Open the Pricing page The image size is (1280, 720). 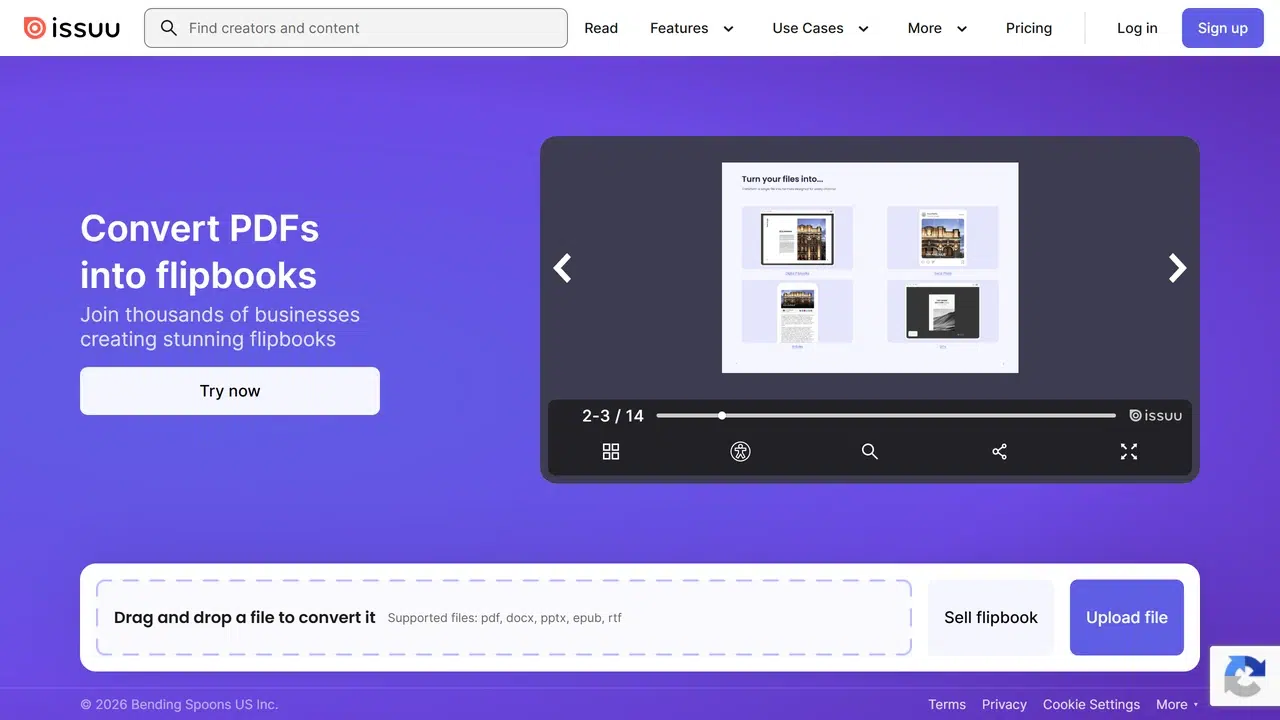click(x=1029, y=28)
